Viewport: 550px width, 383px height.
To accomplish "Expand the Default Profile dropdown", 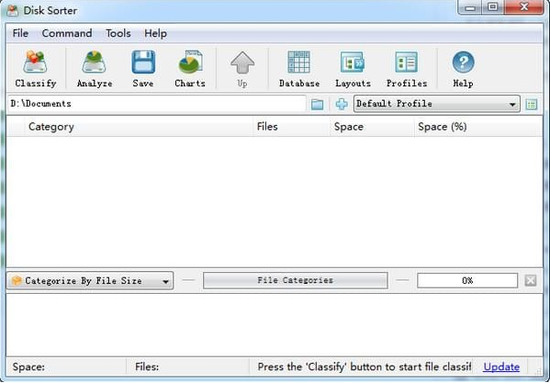I will (x=437, y=104).
